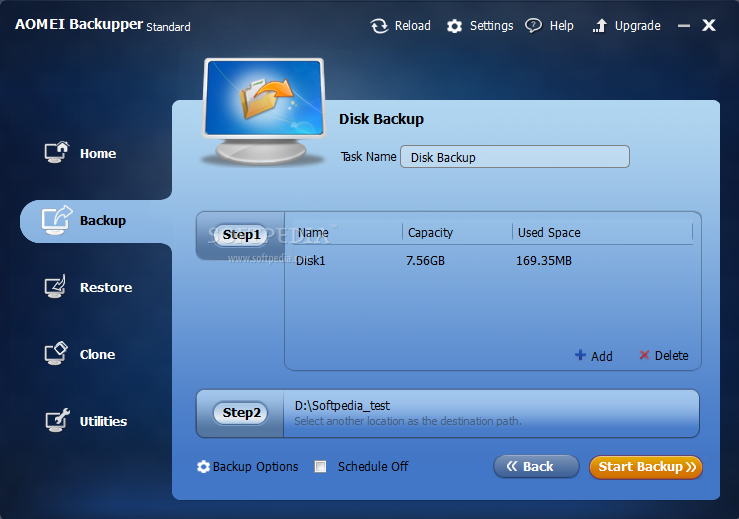The height and width of the screenshot is (519, 739).
Task: Click the 169.35MB used space value
Action: (x=544, y=261)
